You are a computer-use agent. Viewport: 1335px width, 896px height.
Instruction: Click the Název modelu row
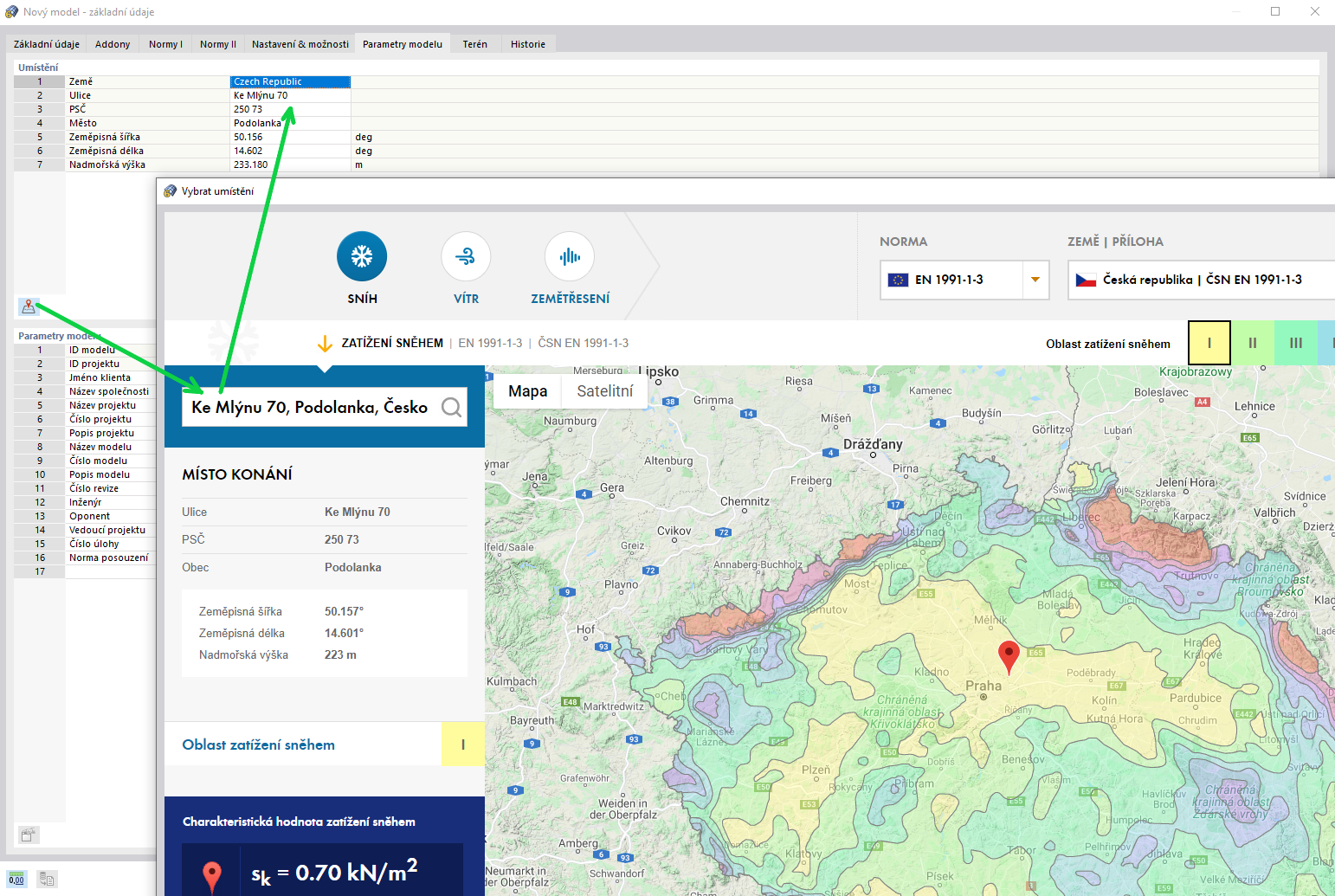coord(85,447)
